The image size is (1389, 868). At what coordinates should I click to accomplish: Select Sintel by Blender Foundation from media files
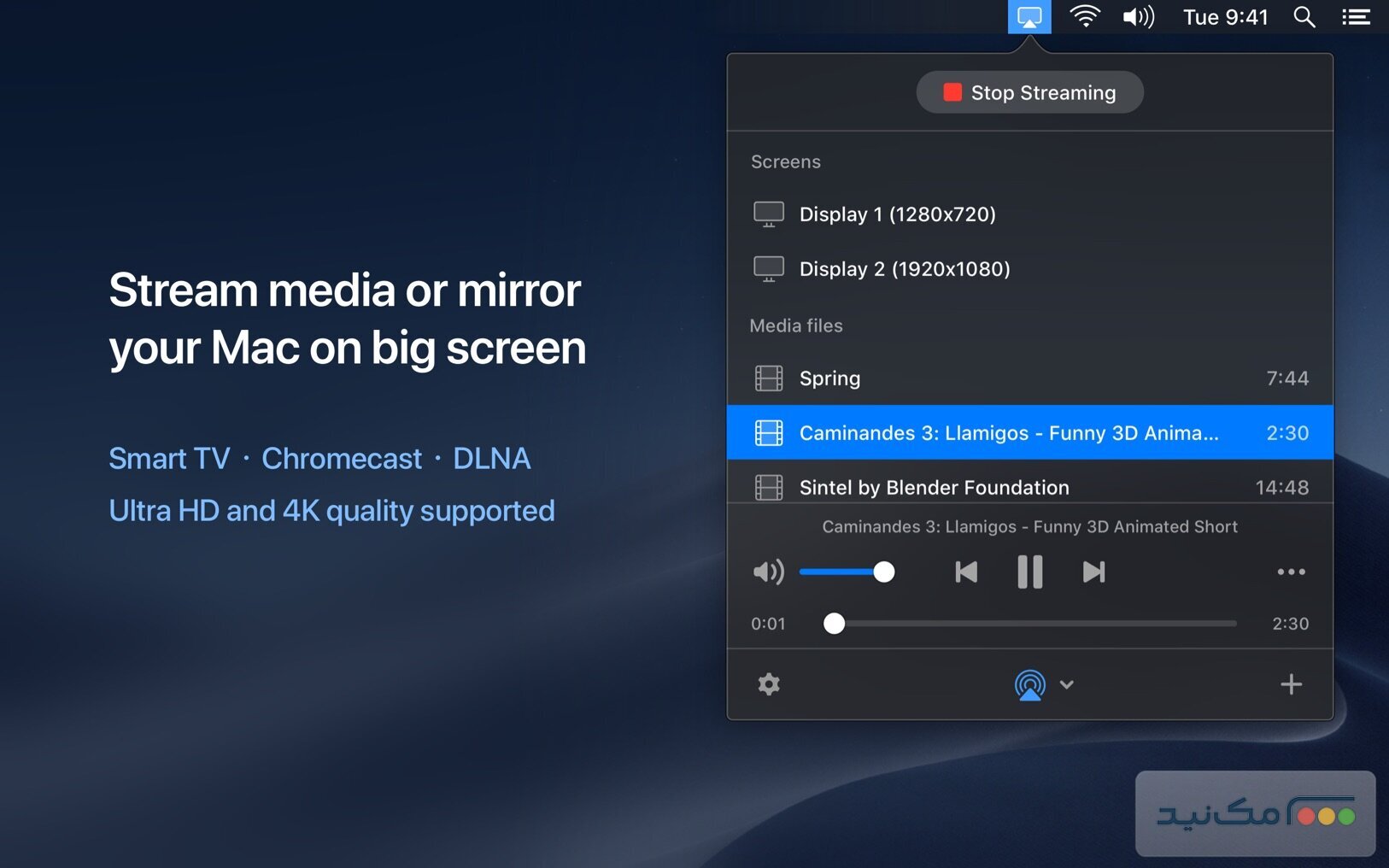934,487
